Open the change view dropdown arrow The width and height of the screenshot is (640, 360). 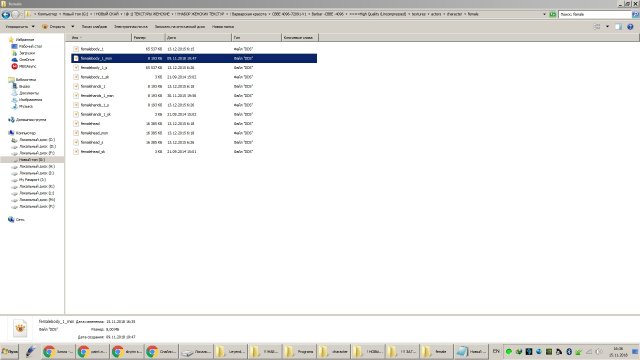tap(607, 27)
